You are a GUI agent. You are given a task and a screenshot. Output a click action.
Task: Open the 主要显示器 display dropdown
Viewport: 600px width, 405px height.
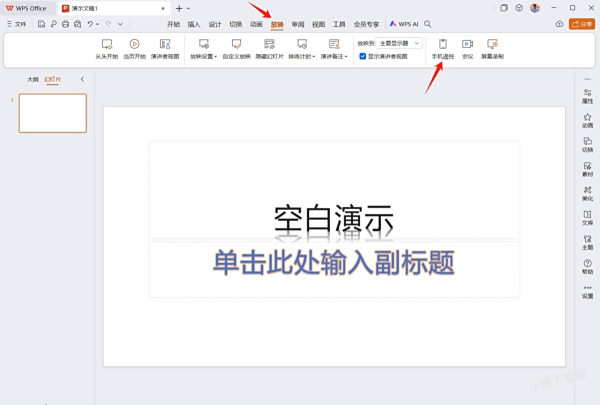coord(399,43)
